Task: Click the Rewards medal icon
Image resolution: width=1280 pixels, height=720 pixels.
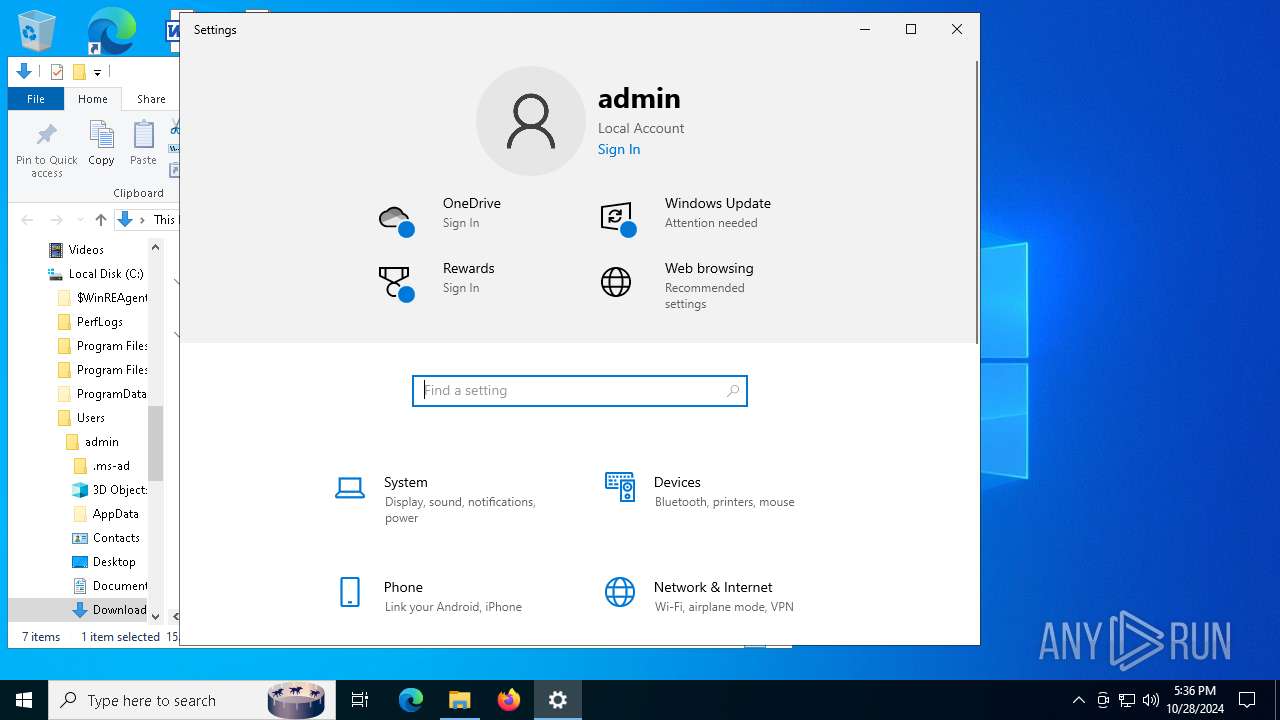Action: point(396,283)
